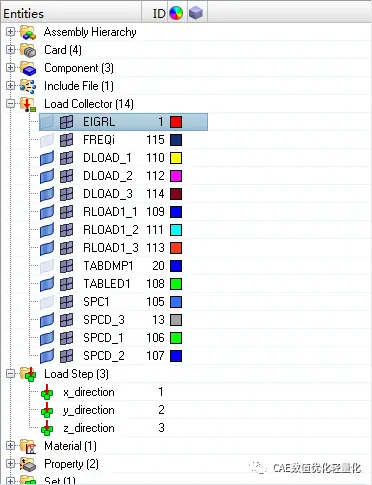Click the Assembly Hierarchy folder icon
Screen dimensions: 372x485
coord(28,32)
